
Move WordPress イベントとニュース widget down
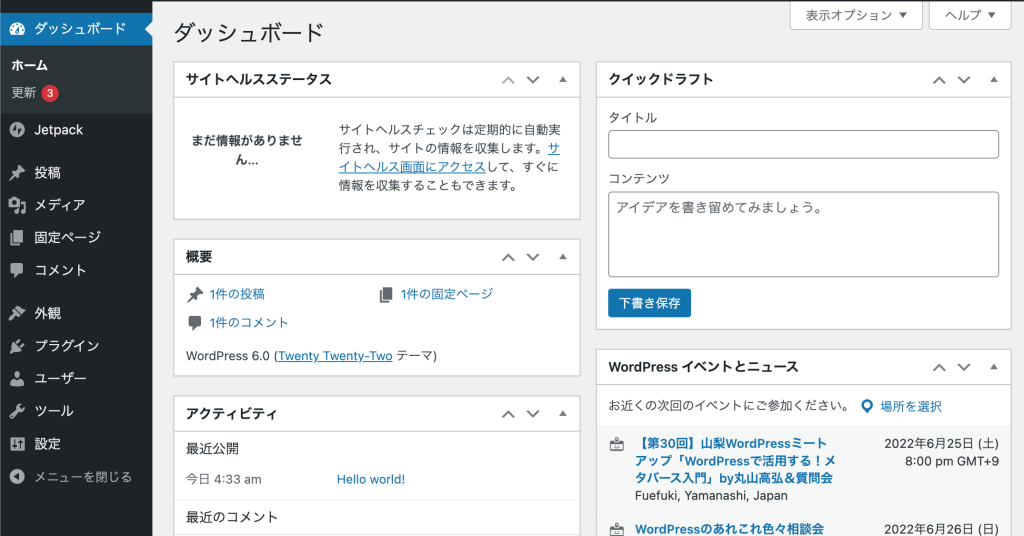point(964,368)
